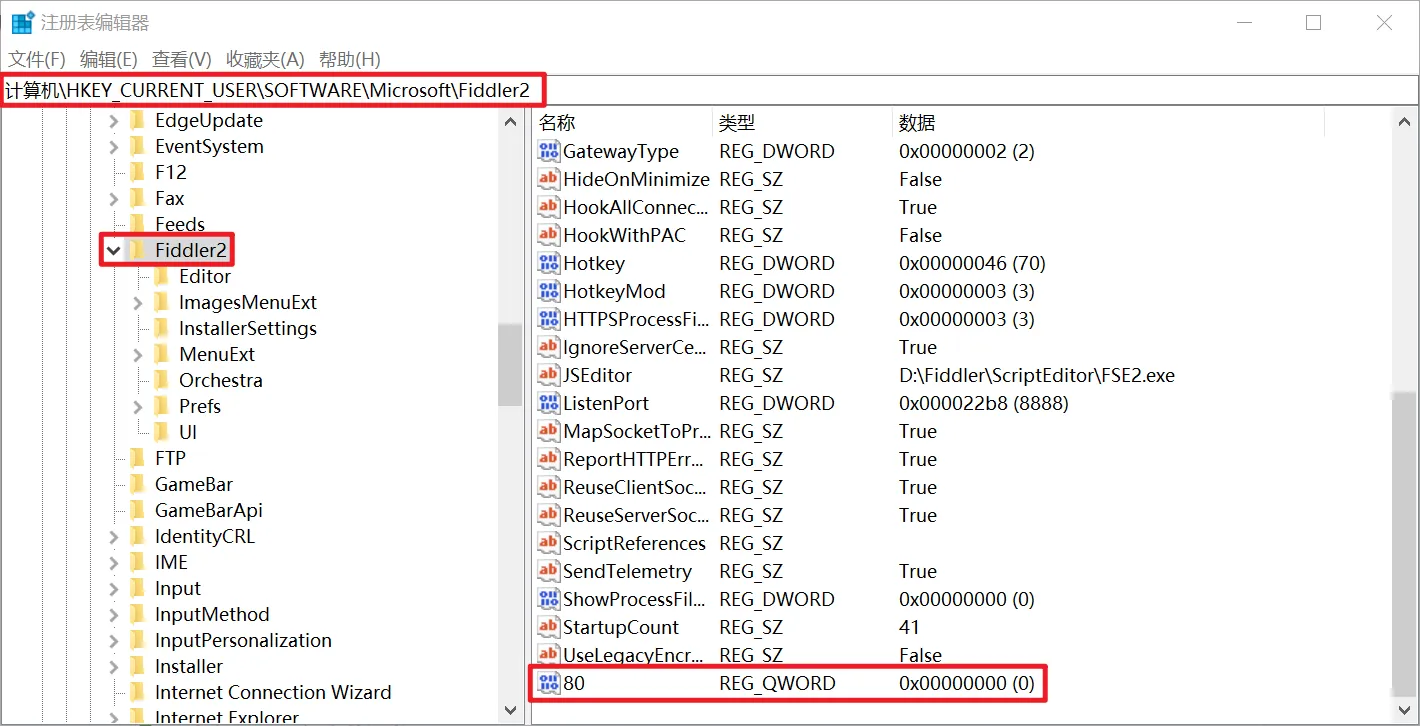Click the DWORD icon beside ShowProcessFil... value
Image resolution: width=1420 pixels, height=726 pixels.
coord(548,599)
